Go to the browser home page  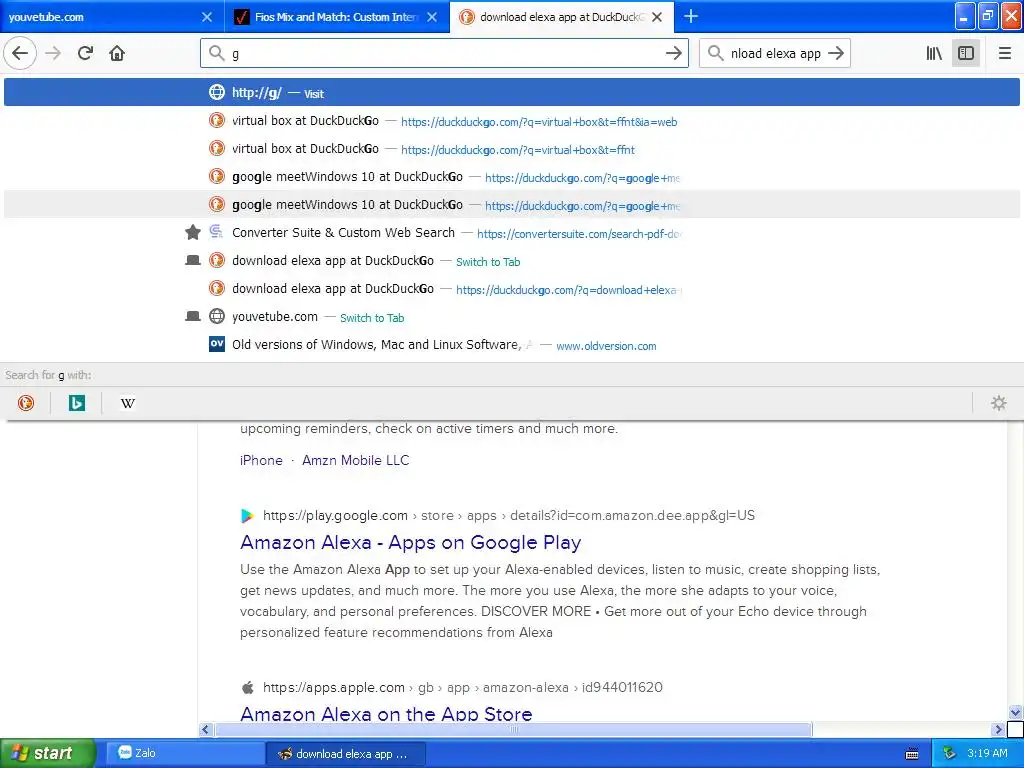tap(117, 53)
